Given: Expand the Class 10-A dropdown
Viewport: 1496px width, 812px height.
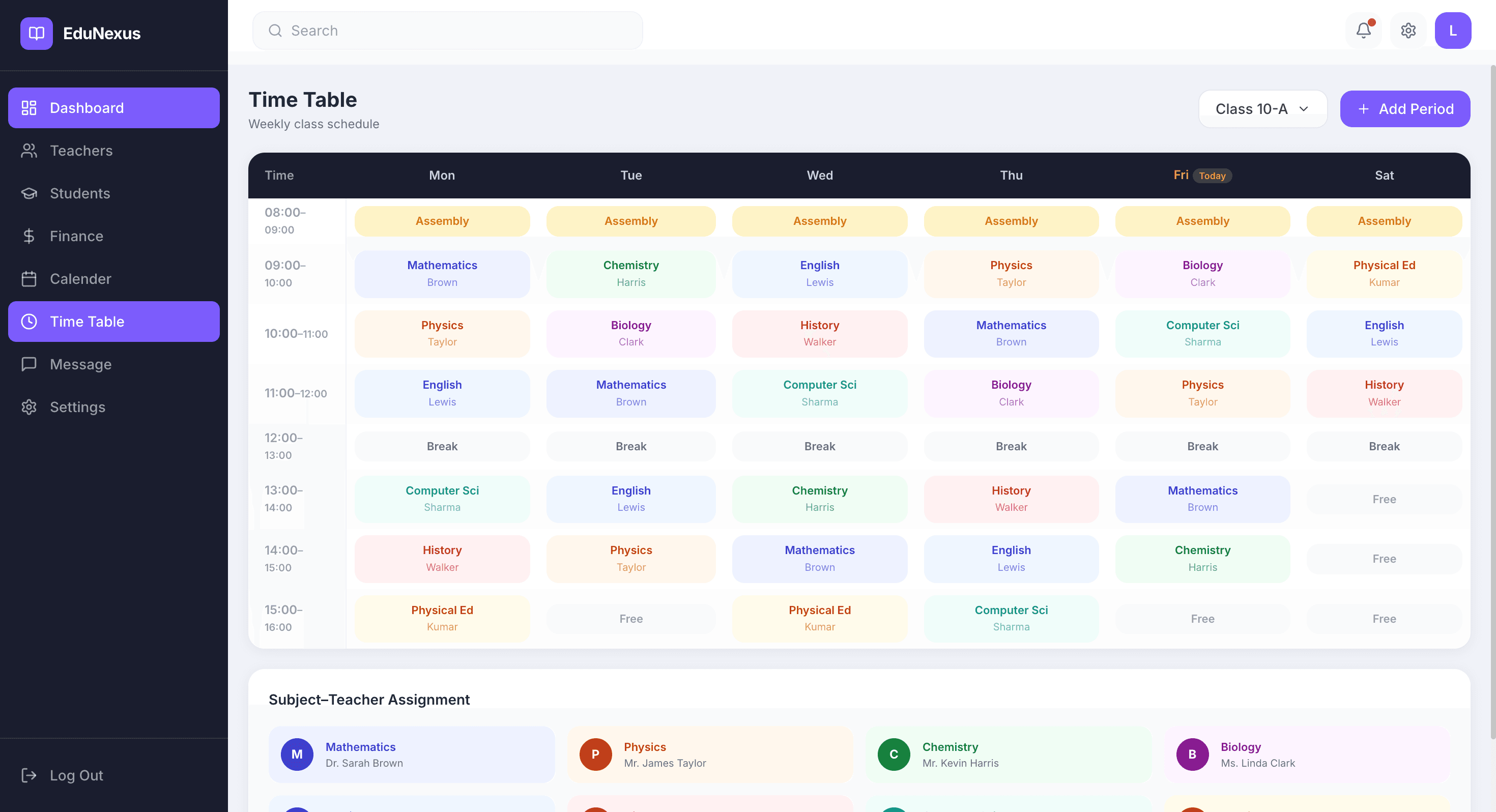Looking at the screenshot, I should tap(1262, 108).
